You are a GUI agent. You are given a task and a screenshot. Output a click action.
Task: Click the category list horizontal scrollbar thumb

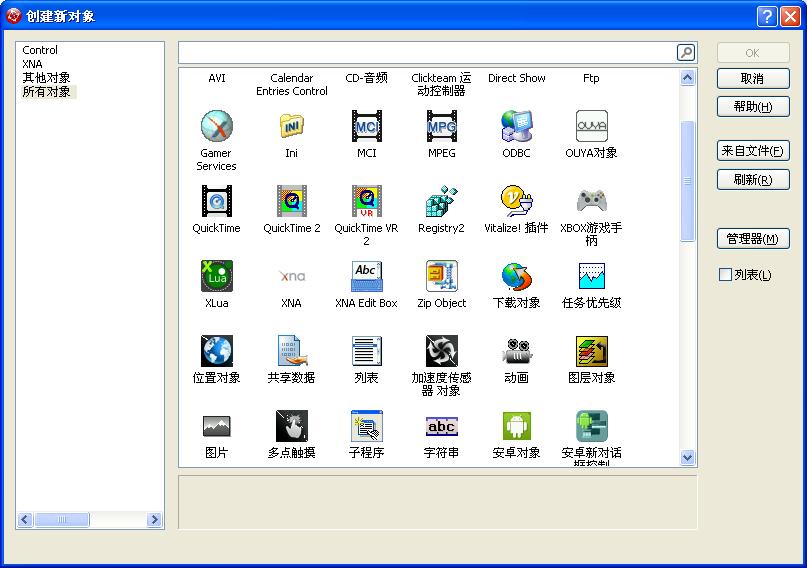coord(62,520)
